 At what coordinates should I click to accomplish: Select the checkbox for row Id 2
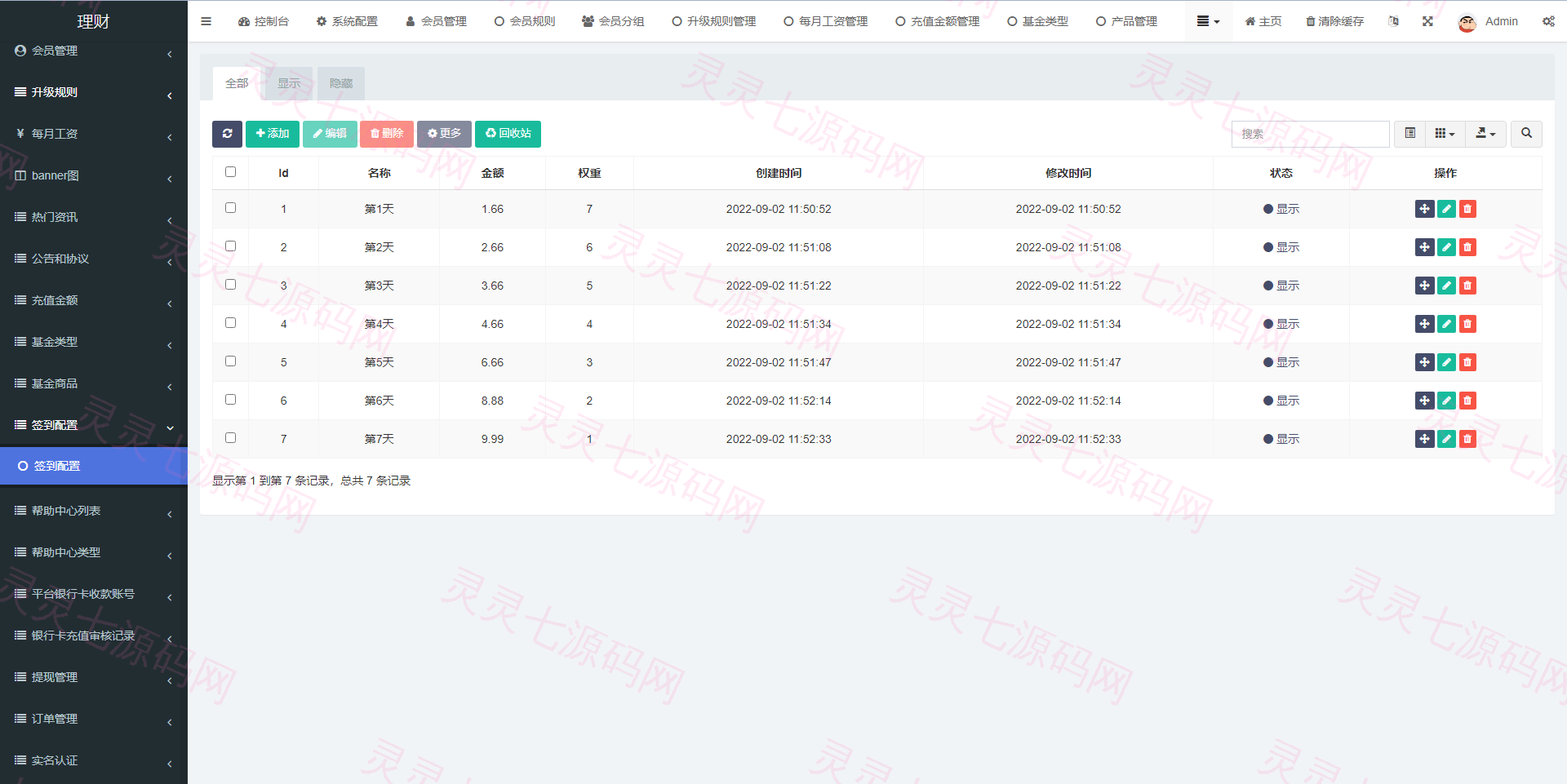[x=230, y=246]
